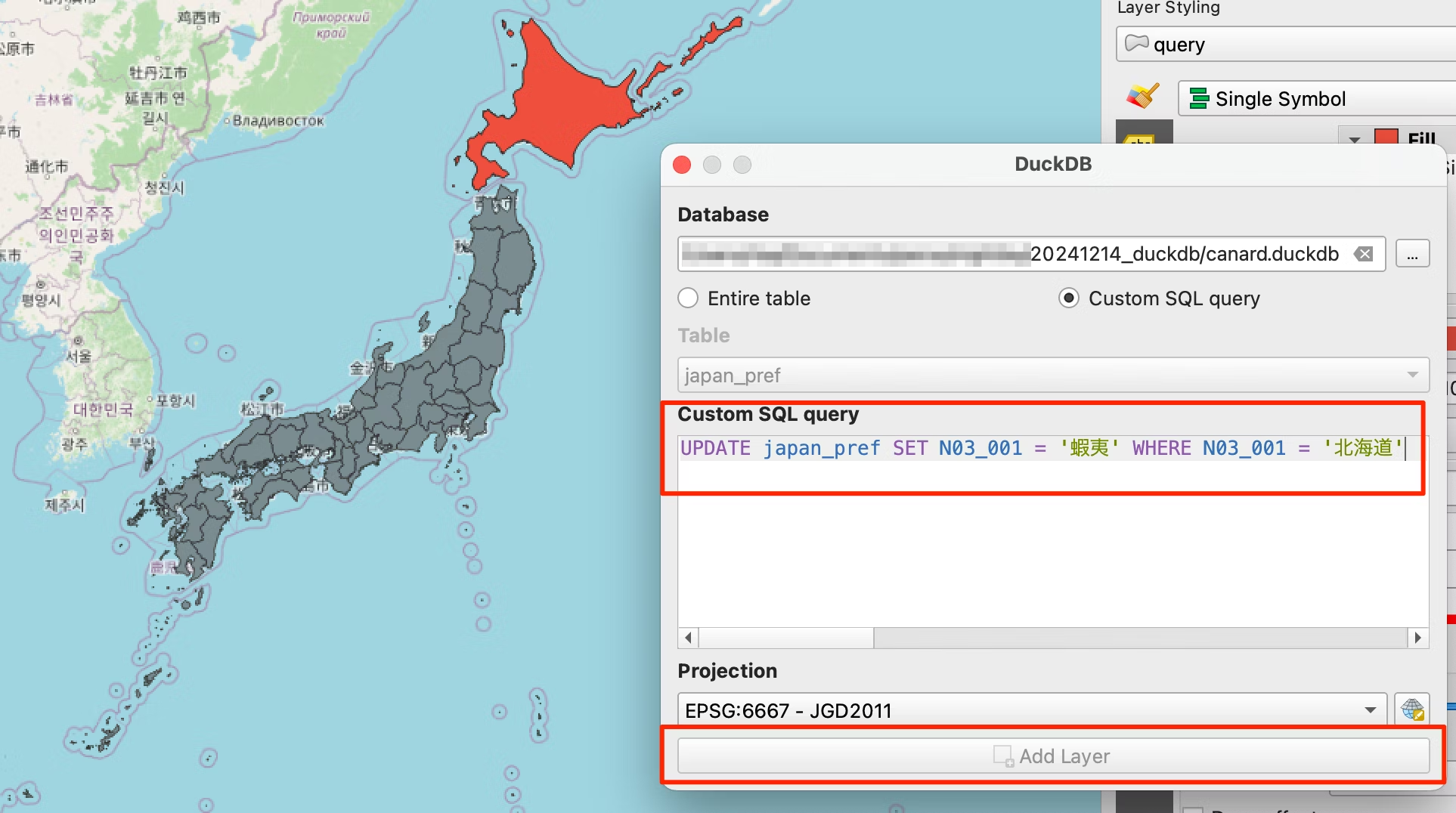Click the symbology paintbrush icon
This screenshot has width=1456, height=813.
click(x=1143, y=97)
